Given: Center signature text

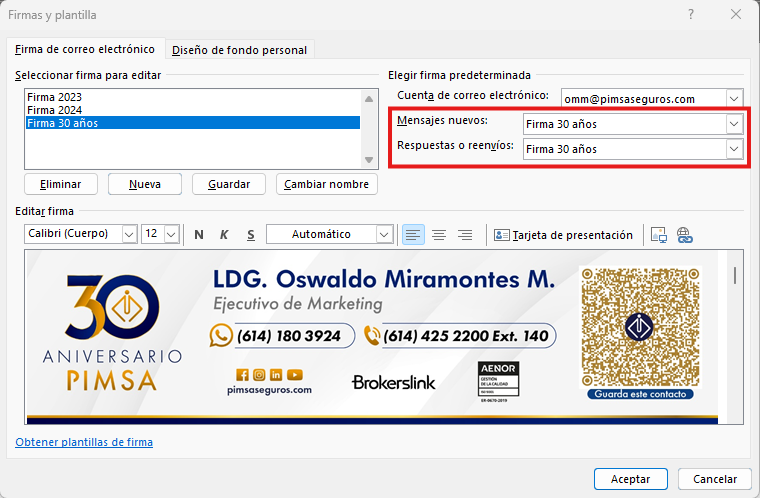Looking at the screenshot, I should [439, 235].
